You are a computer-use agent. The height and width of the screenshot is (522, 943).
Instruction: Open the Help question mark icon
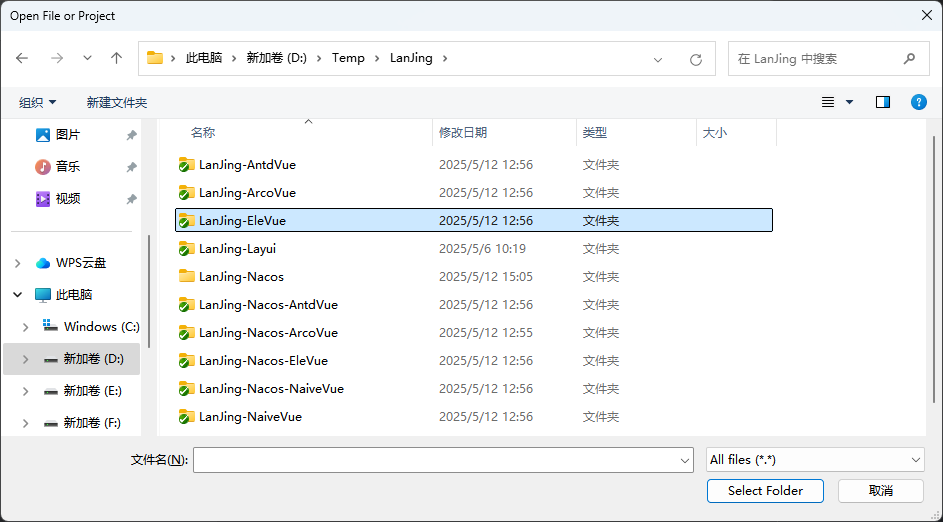pyautogui.click(x=918, y=102)
